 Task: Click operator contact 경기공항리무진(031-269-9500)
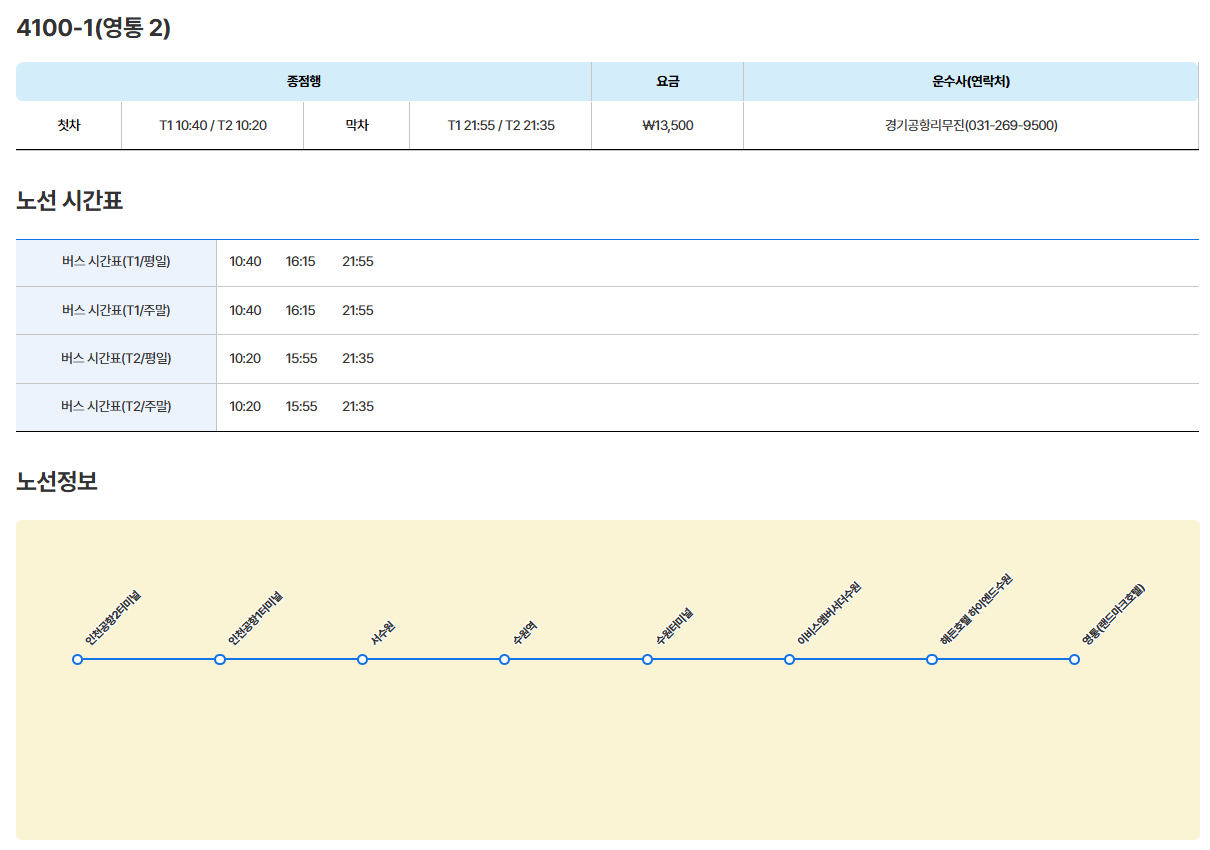971,125
